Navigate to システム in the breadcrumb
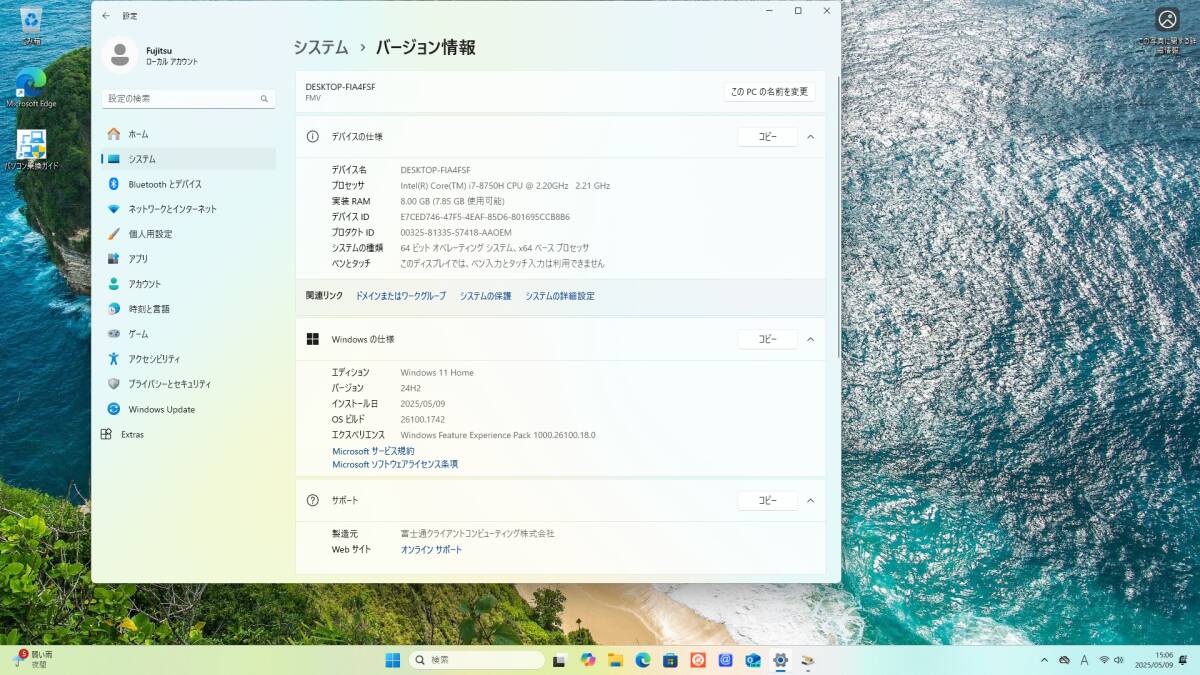1200x675 pixels. [321, 47]
